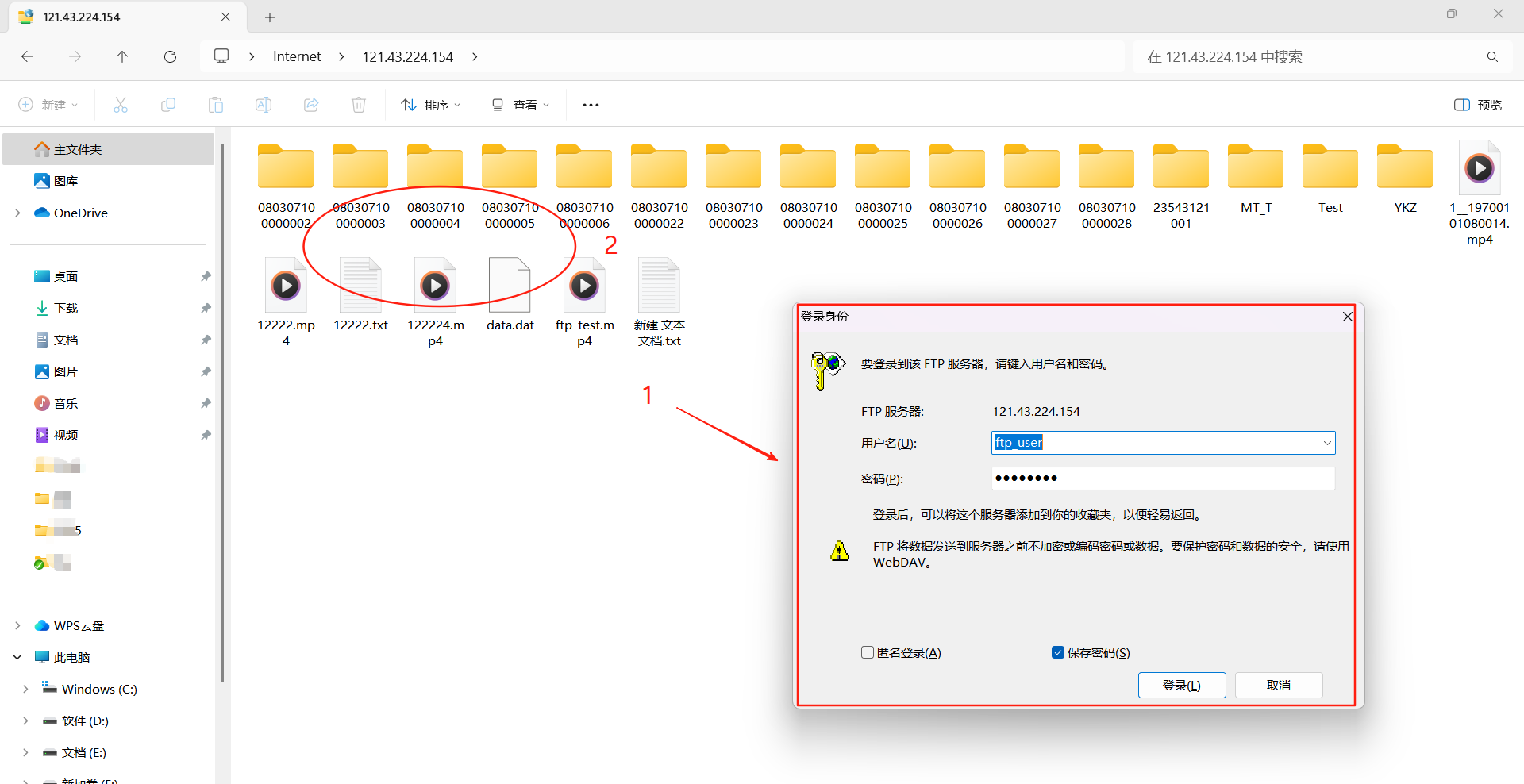Open a new tab with plus button
Image resolution: width=1524 pixels, height=784 pixels.
click(x=270, y=17)
